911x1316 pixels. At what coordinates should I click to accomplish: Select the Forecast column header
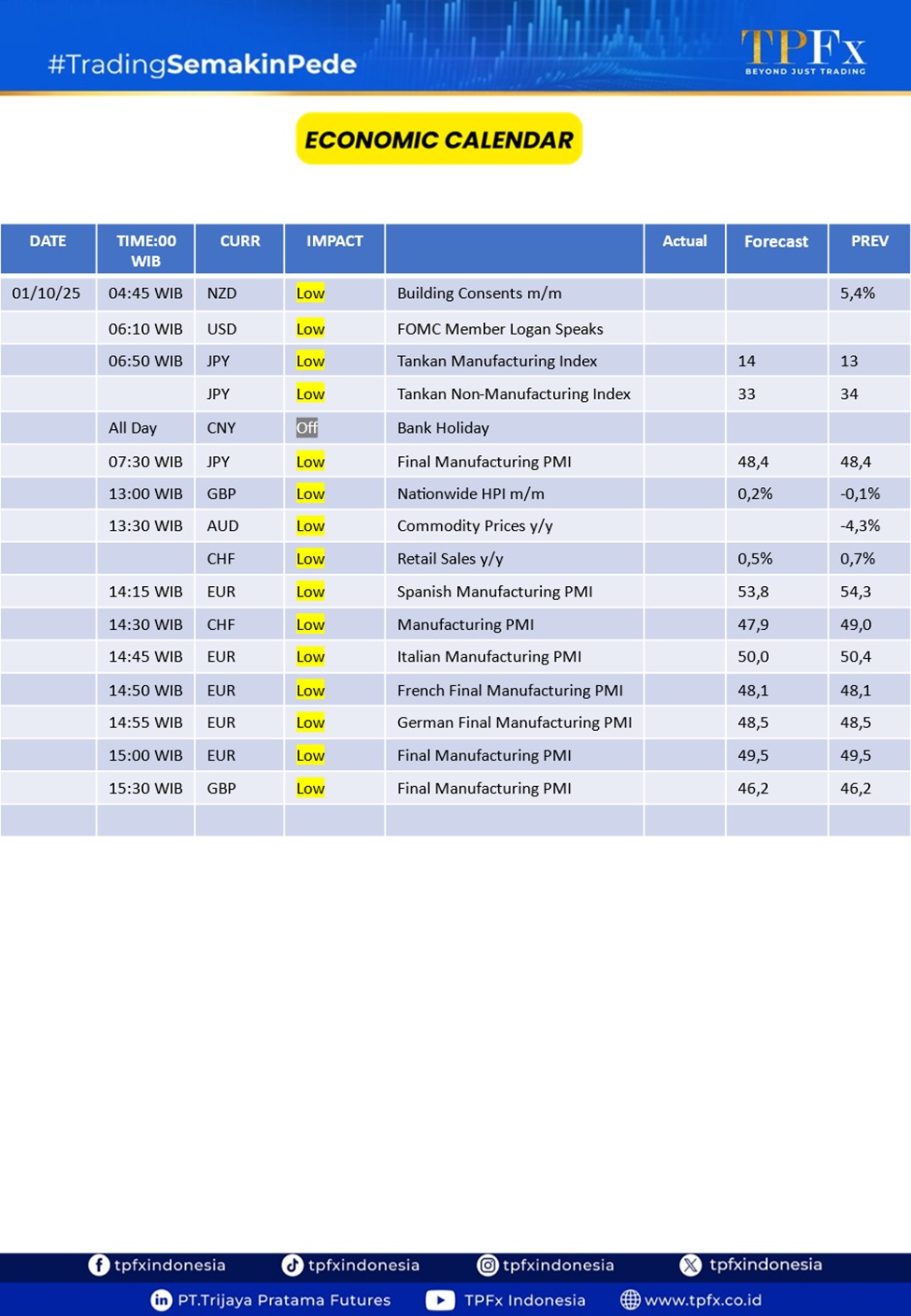tap(776, 242)
